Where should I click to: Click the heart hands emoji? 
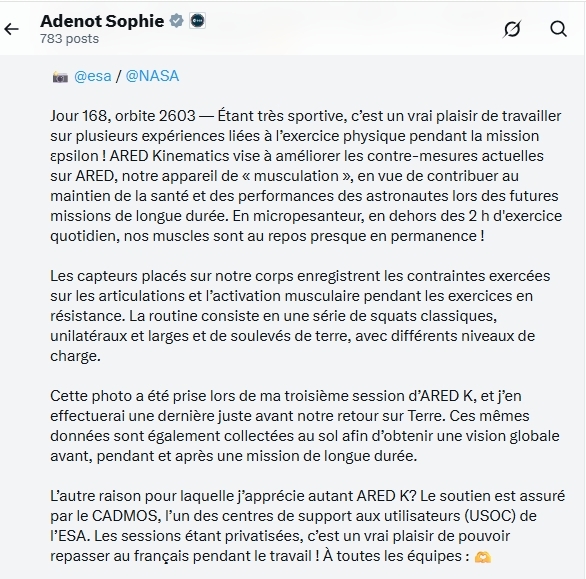pyautogui.click(x=482, y=557)
